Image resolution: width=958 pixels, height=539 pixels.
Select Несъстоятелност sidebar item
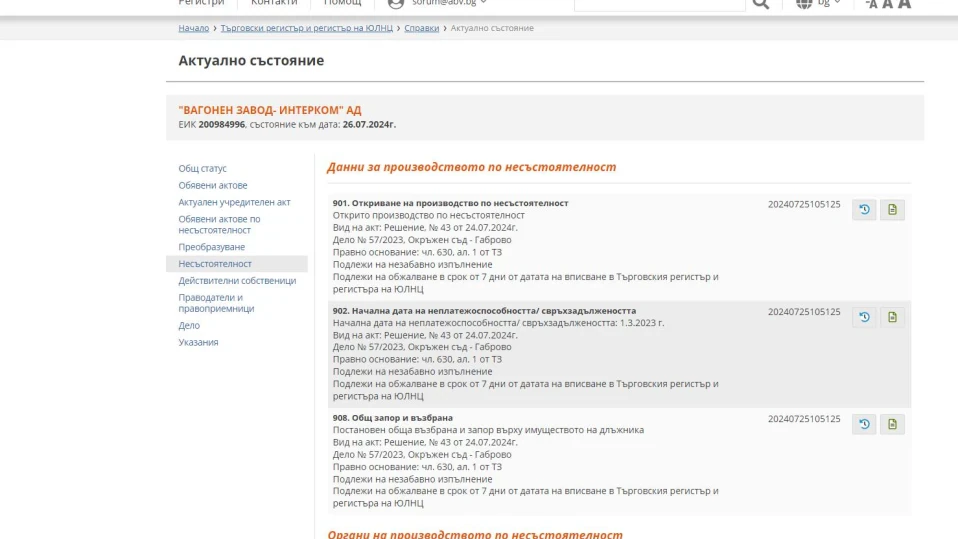tap(237, 264)
